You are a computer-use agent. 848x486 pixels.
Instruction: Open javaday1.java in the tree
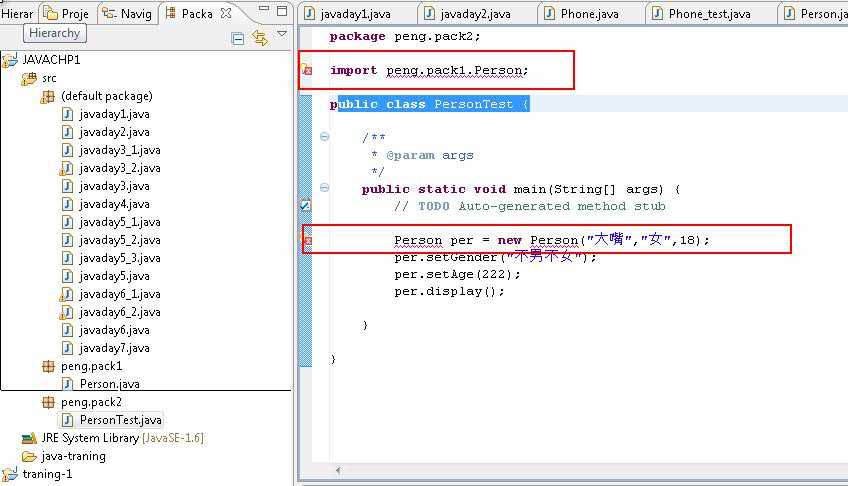click(114, 114)
